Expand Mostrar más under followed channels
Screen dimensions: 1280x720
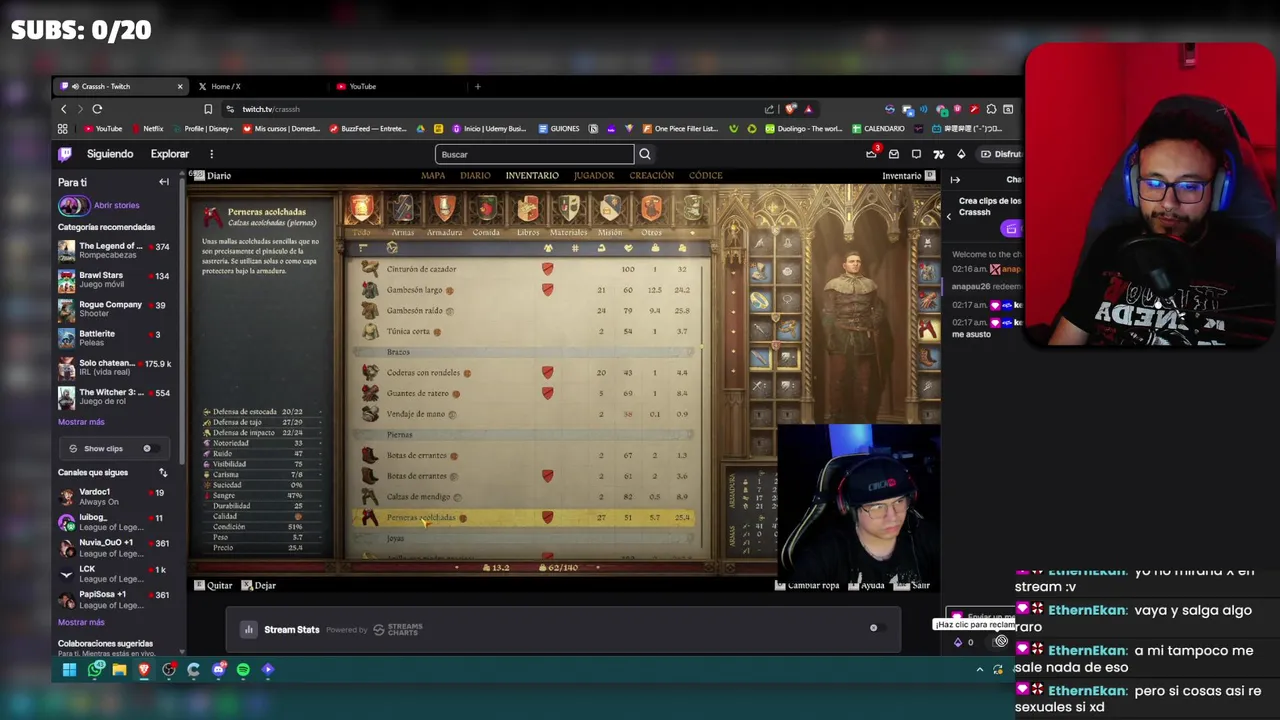[81, 622]
